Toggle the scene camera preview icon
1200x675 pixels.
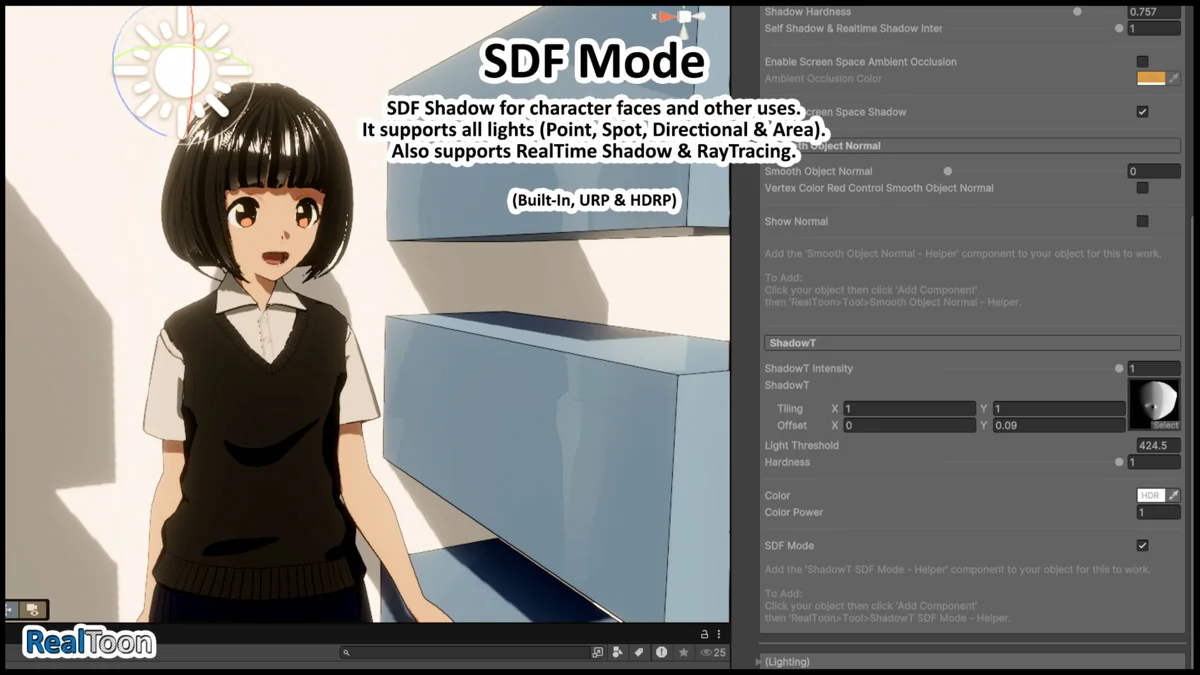pos(31,610)
